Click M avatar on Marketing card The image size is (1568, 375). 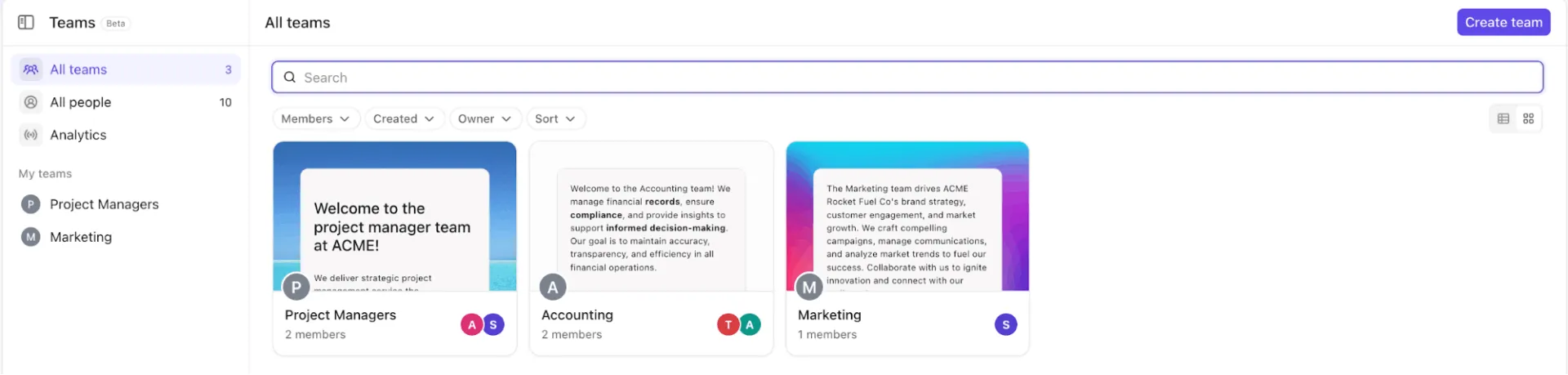click(x=809, y=287)
